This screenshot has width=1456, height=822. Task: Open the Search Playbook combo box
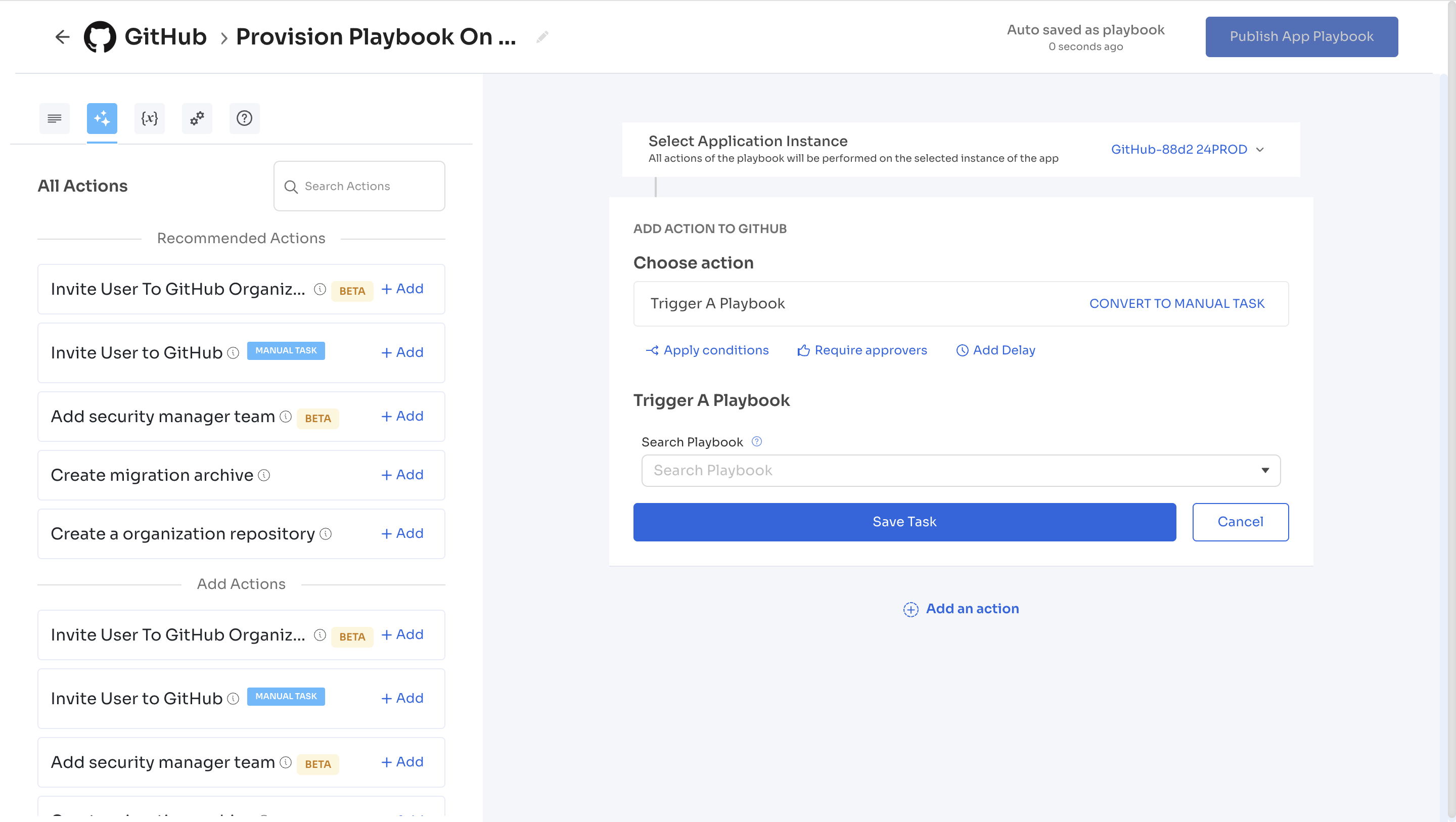[x=961, y=471]
